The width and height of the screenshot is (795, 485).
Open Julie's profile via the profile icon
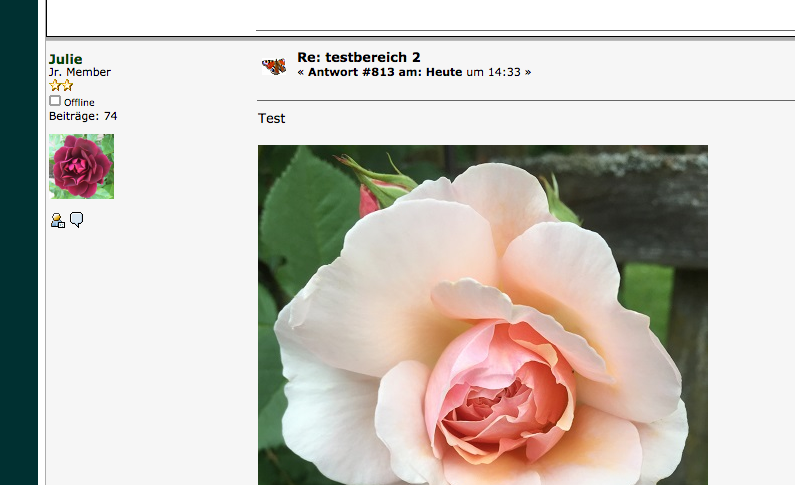(x=57, y=220)
